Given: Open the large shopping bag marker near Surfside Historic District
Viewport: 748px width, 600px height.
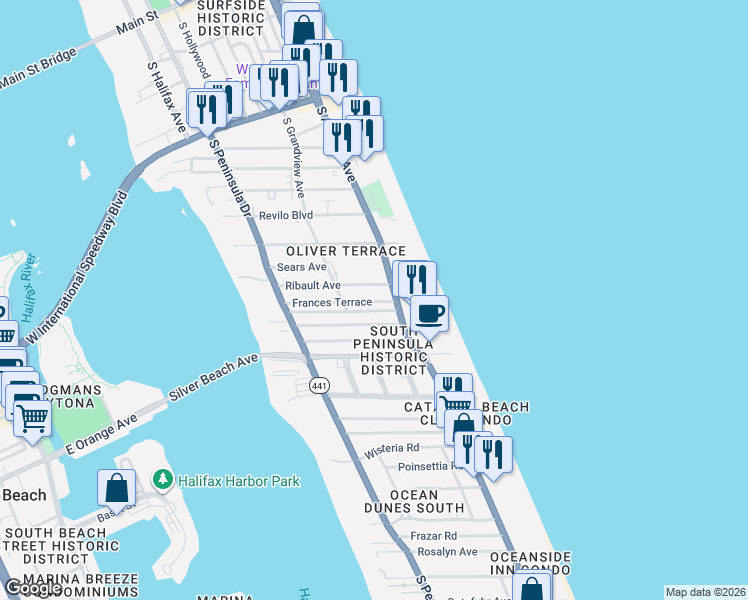Looking at the screenshot, I should point(304,30).
